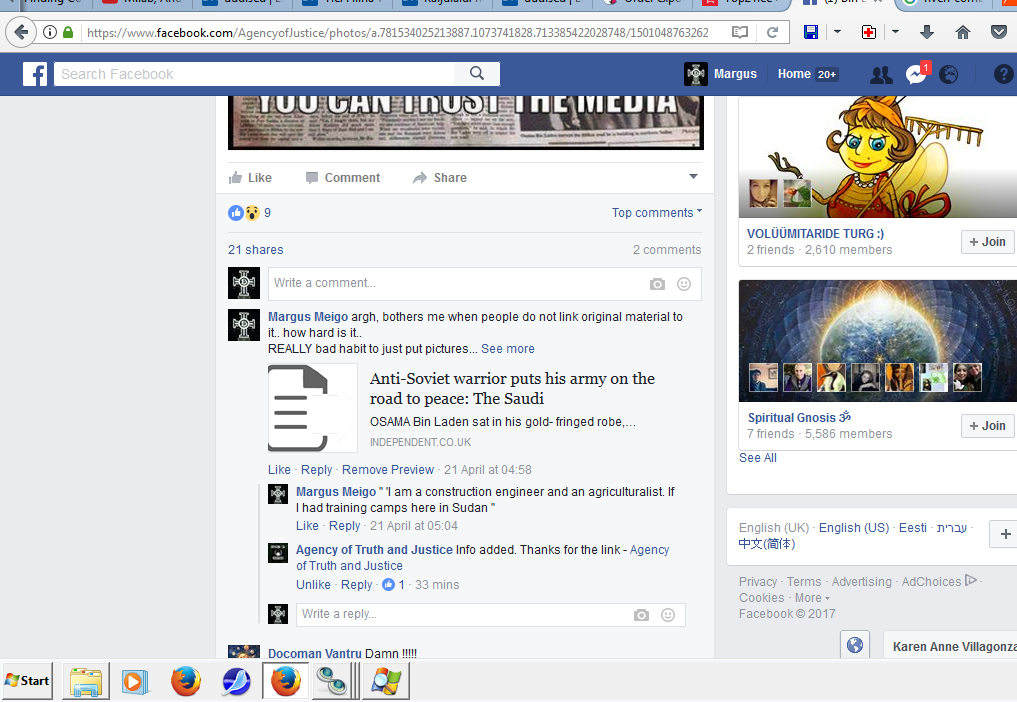The height and width of the screenshot is (702, 1017).
Task: Open the file explorer taskbar icon
Action: [86, 681]
